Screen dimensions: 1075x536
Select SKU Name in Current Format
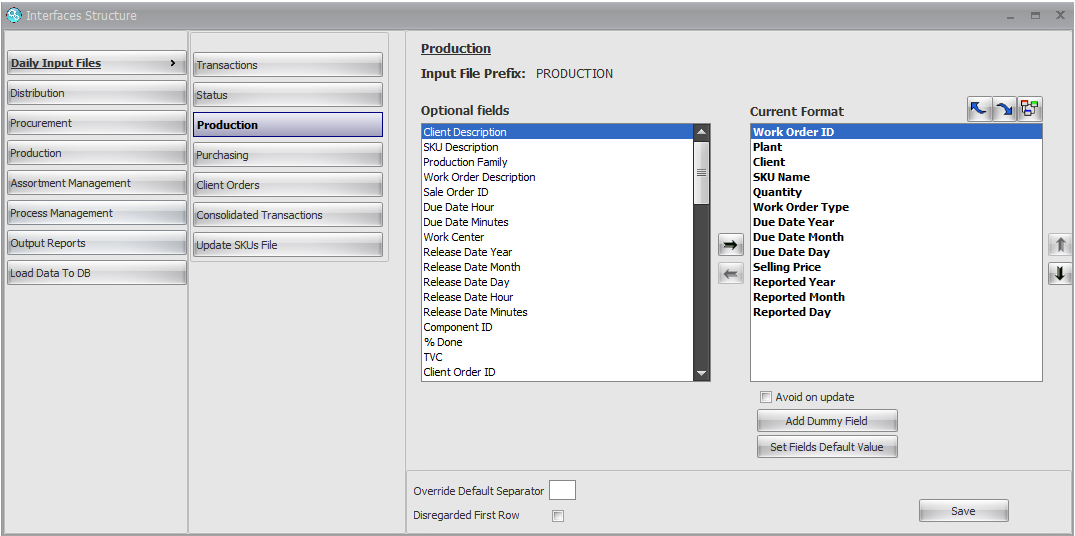[x=896, y=178]
